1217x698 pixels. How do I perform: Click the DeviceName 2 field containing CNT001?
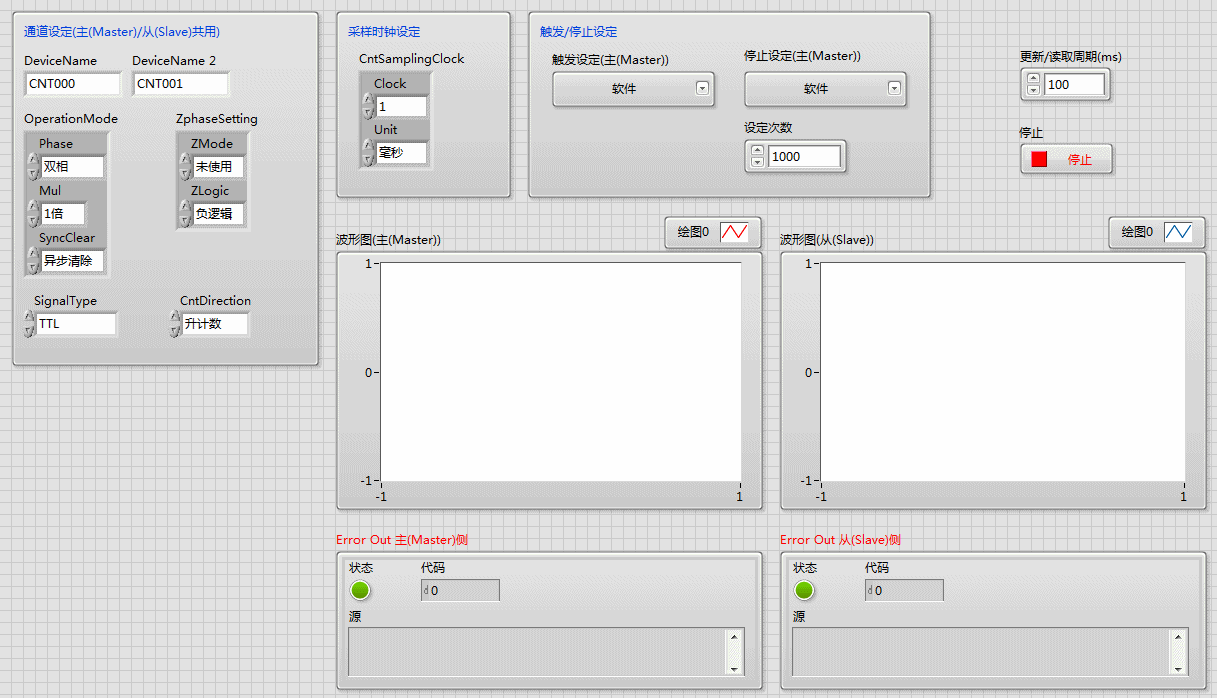click(180, 84)
